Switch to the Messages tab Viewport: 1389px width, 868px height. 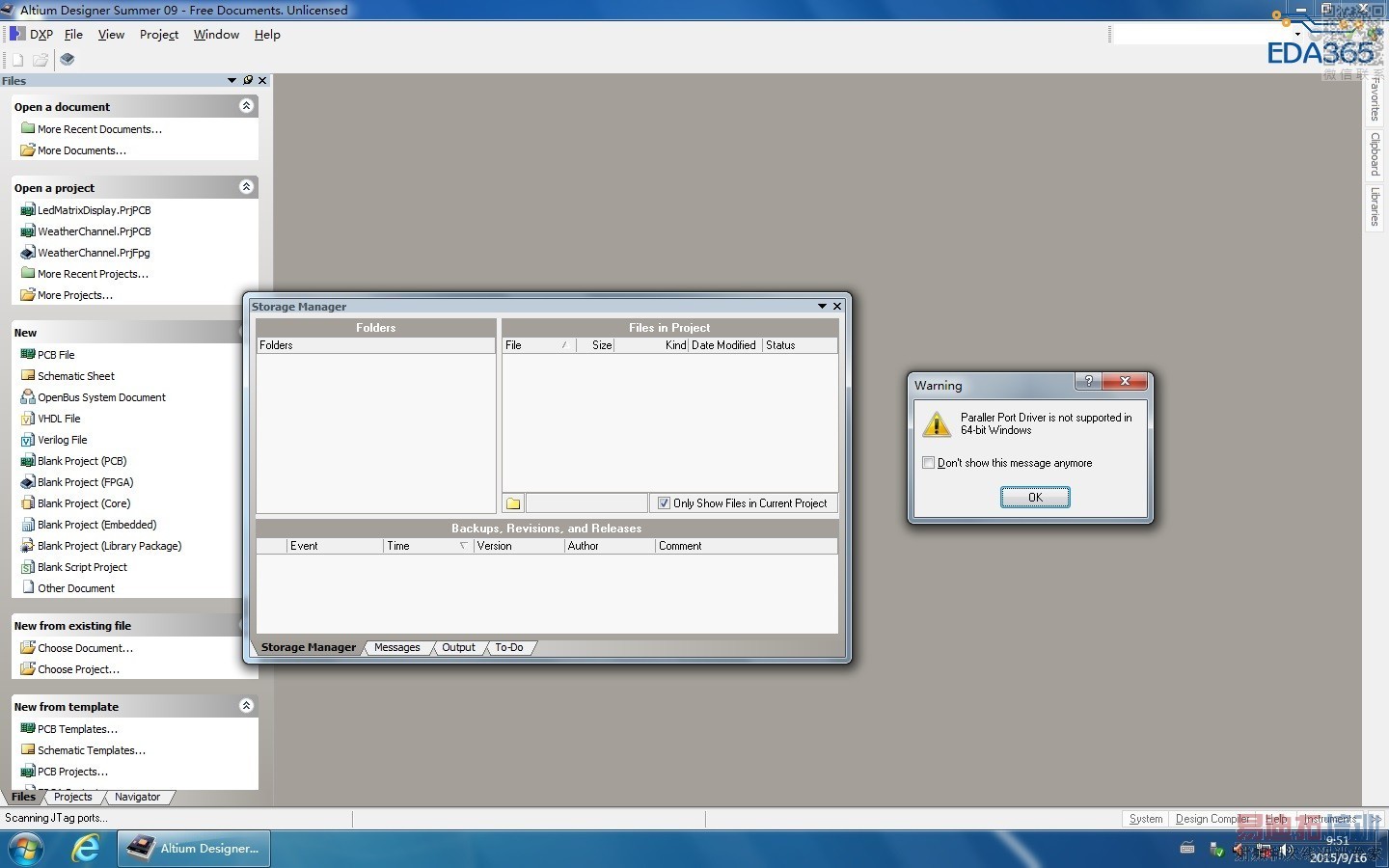pyautogui.click(x=397, y=647)
